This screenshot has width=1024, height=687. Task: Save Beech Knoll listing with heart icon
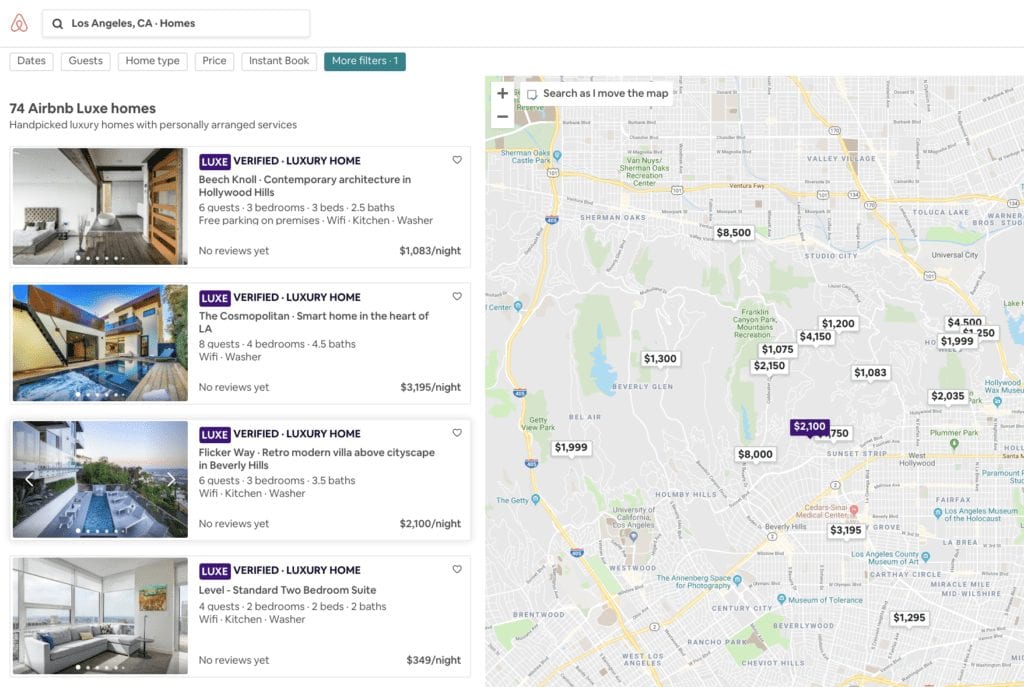457,160
